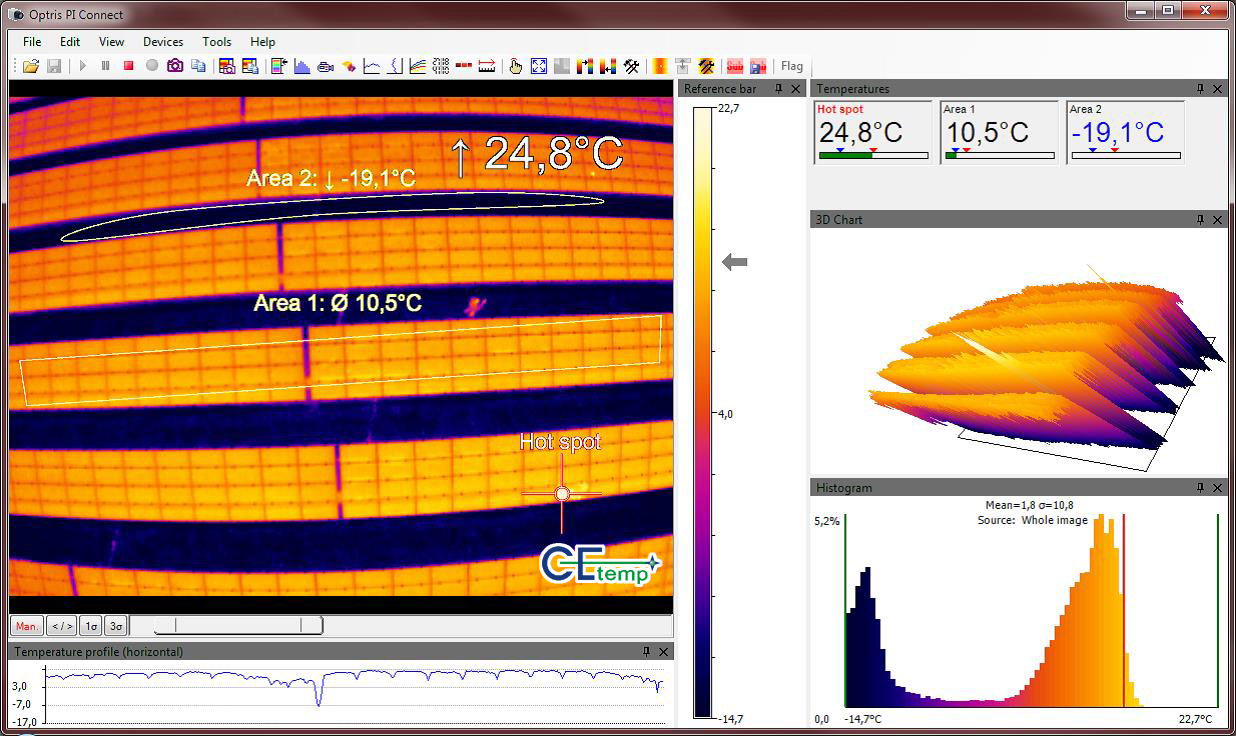Click the Open file folder icon
Viewport: 1236px width, 736px height.
[31, 66]
